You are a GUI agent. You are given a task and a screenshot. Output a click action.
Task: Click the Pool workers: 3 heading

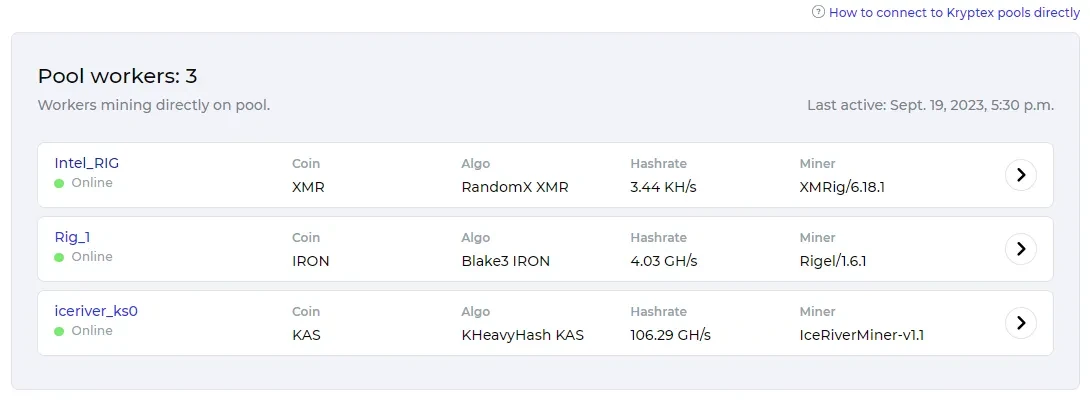click(117, 76)
